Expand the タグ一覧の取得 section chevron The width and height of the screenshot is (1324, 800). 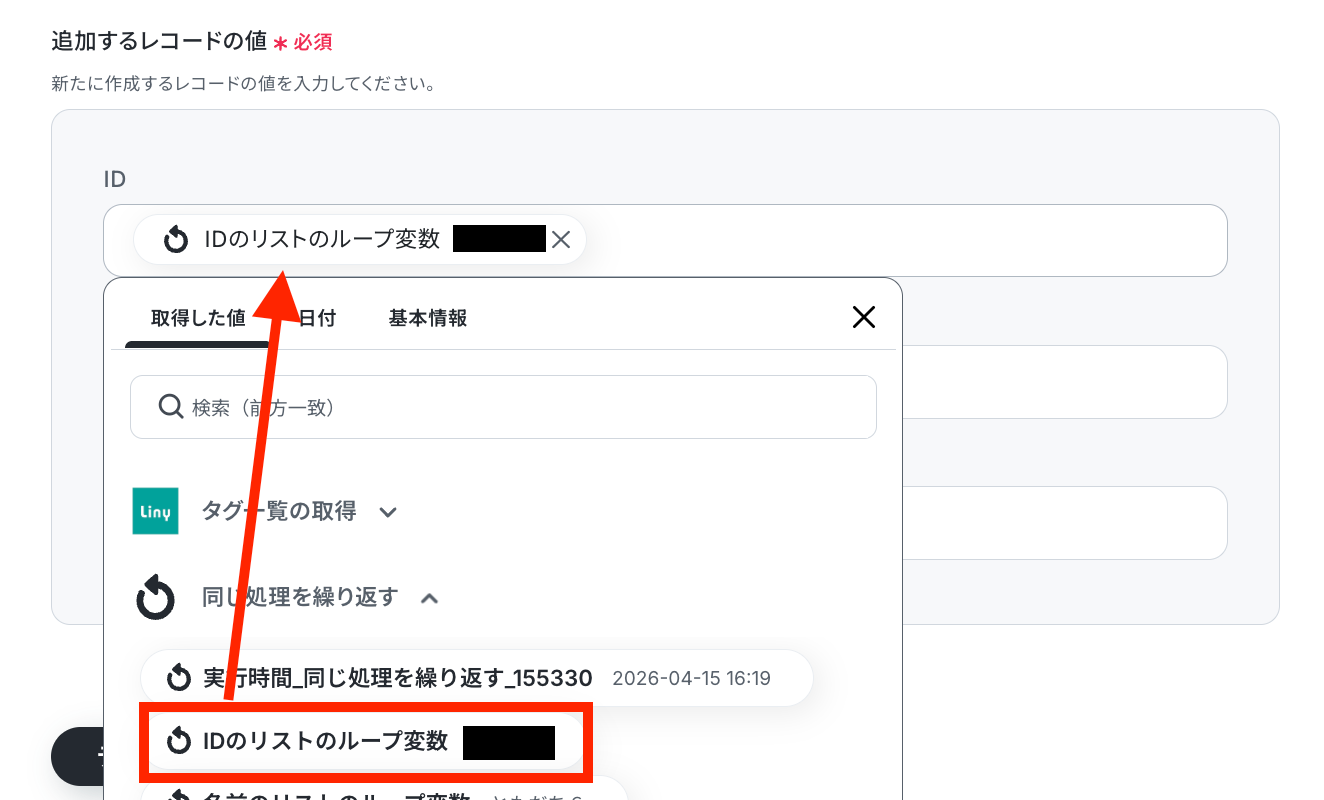point(389,513)
